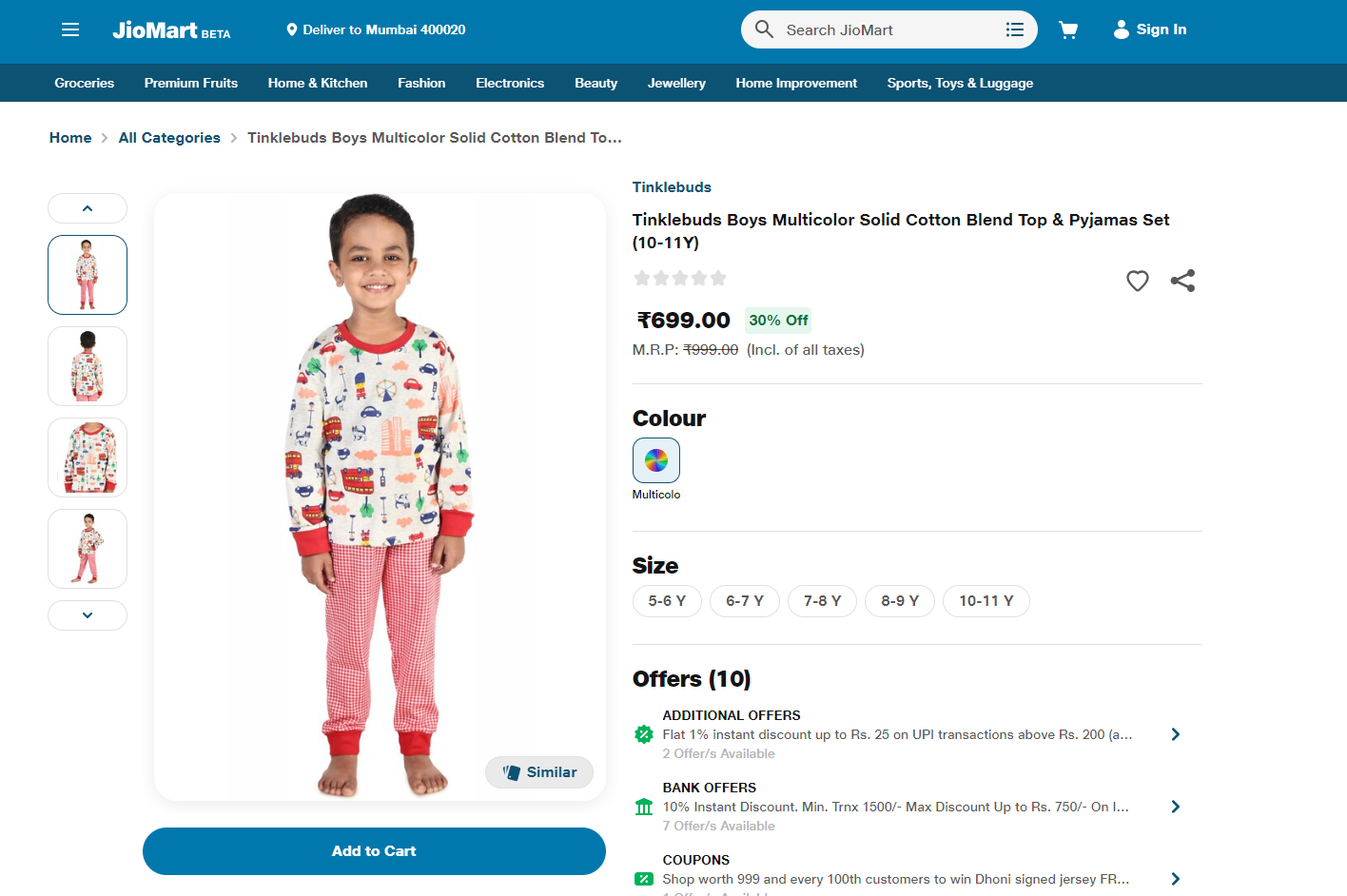Click the shopping cart icon

pos(1068,29)
